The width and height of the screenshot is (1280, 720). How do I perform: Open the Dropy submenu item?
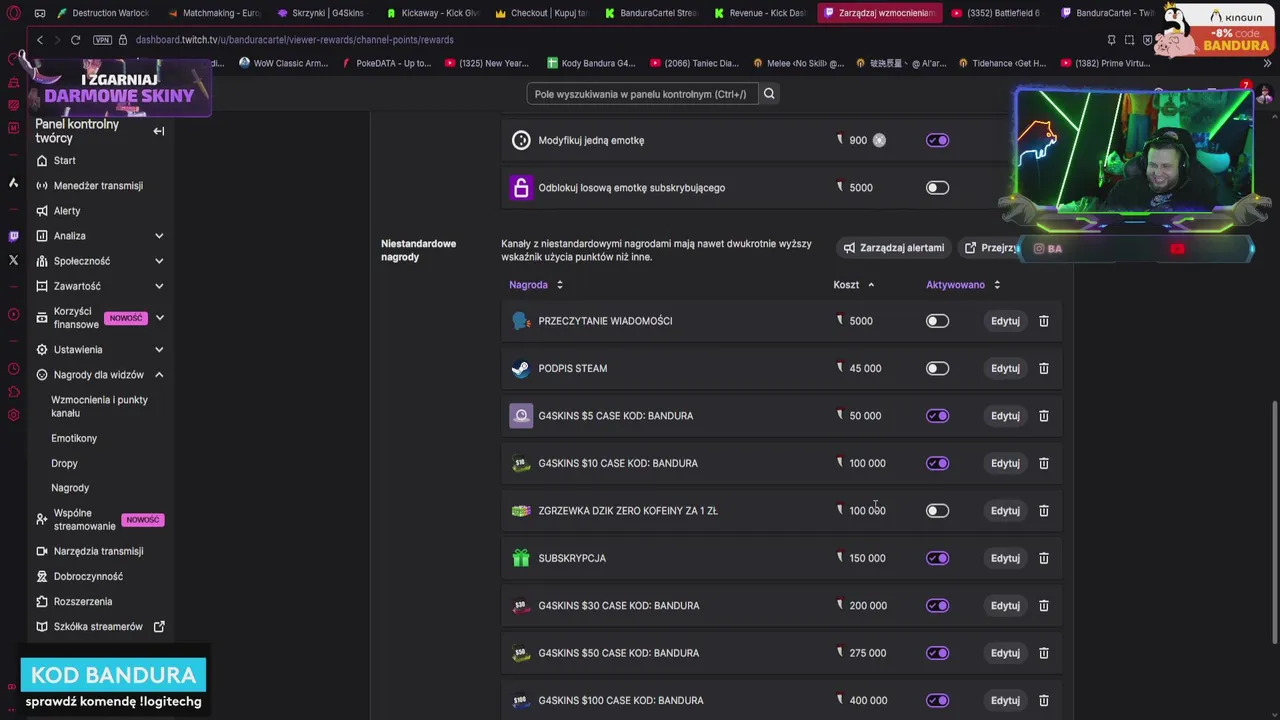point(64,463)
